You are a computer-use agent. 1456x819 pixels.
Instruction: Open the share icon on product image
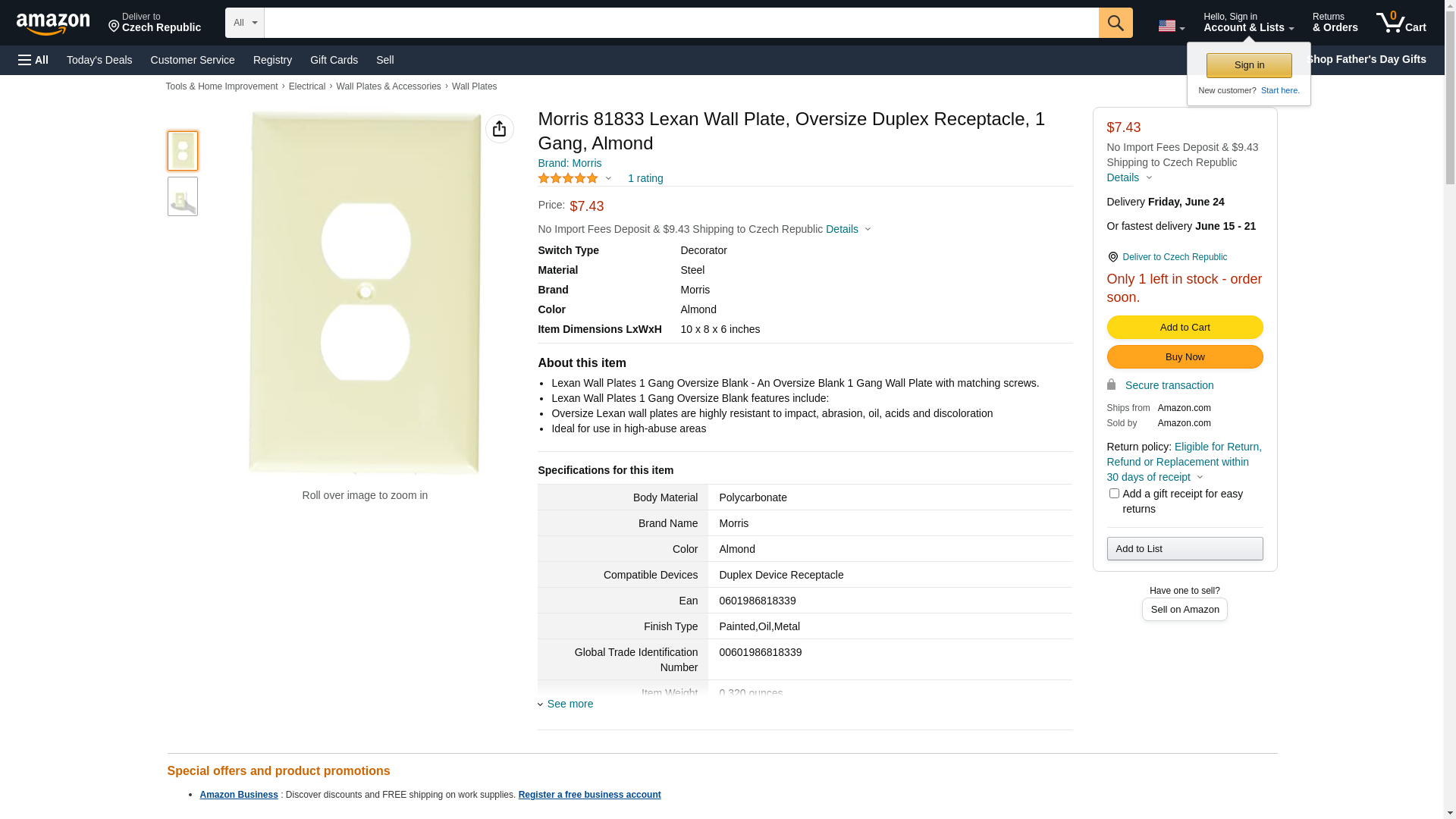click(499, 129)
